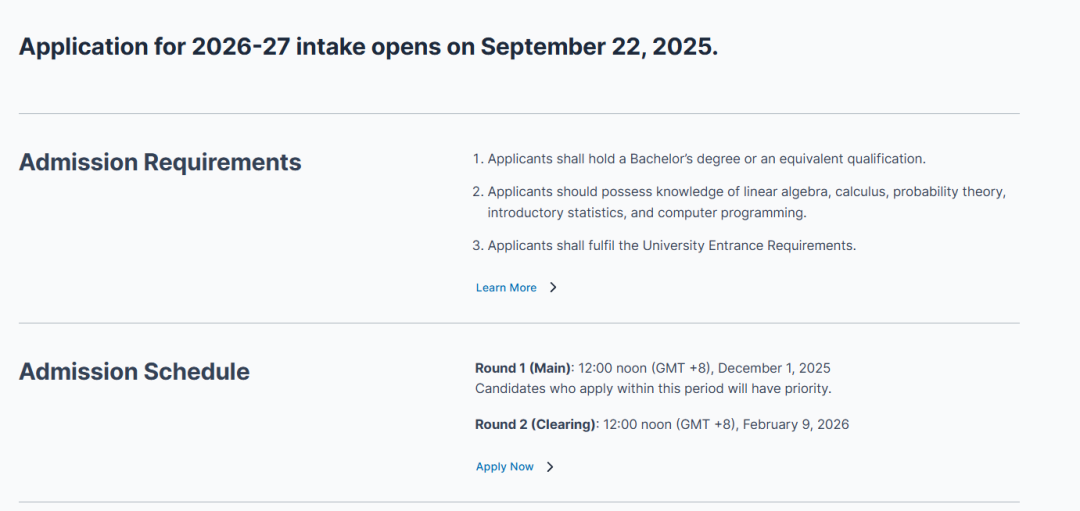The width and height of the screenshot is (1080, 511).
Task: Click the 2026-27 intake application heading
Action: [x=368, y=47]
